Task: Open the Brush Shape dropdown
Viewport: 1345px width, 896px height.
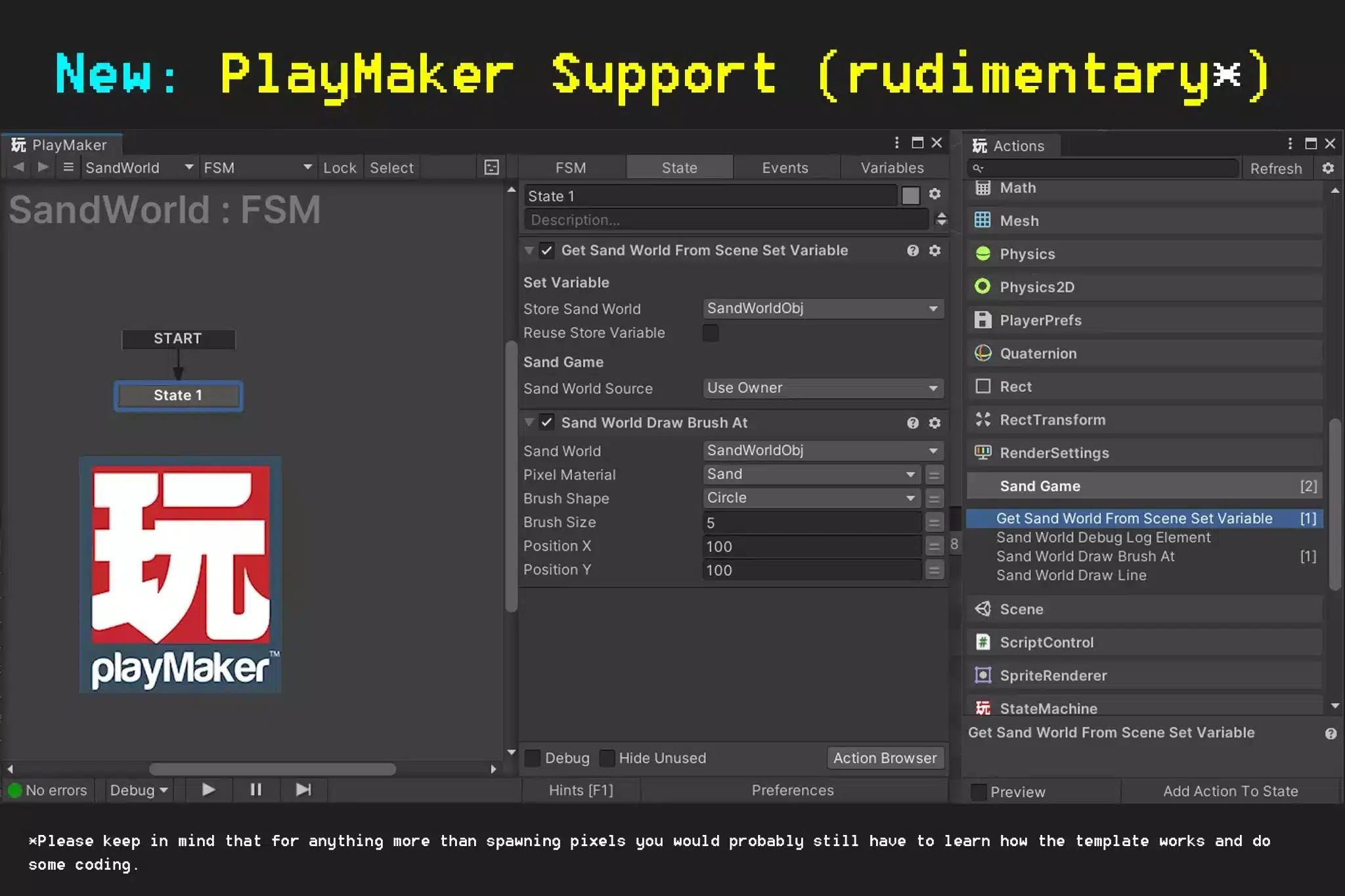Action: click(811, 498)
